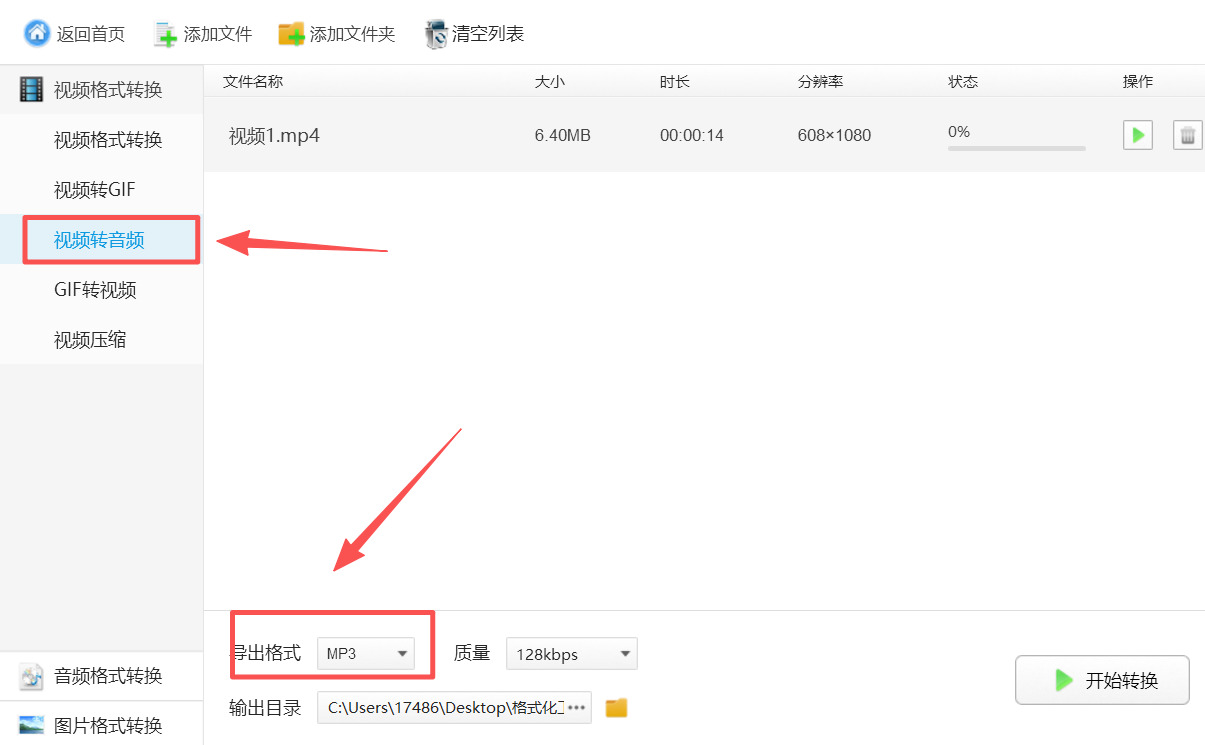This screenshot has height=745, width=1205.
Task: Click the 大小 column header
Action: 550,82
